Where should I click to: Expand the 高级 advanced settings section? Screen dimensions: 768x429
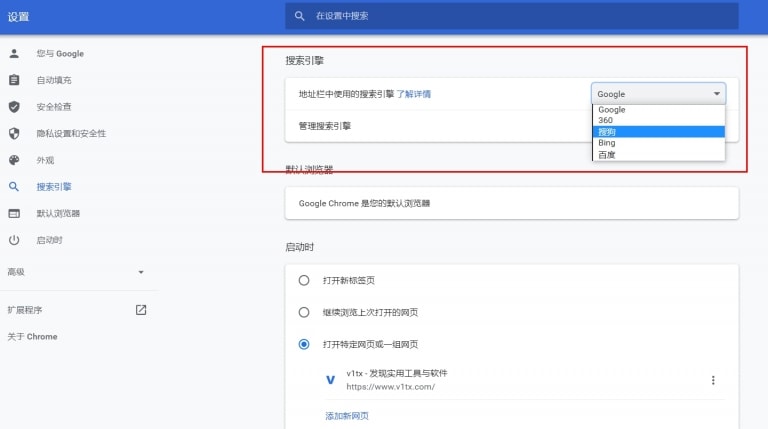76,272
